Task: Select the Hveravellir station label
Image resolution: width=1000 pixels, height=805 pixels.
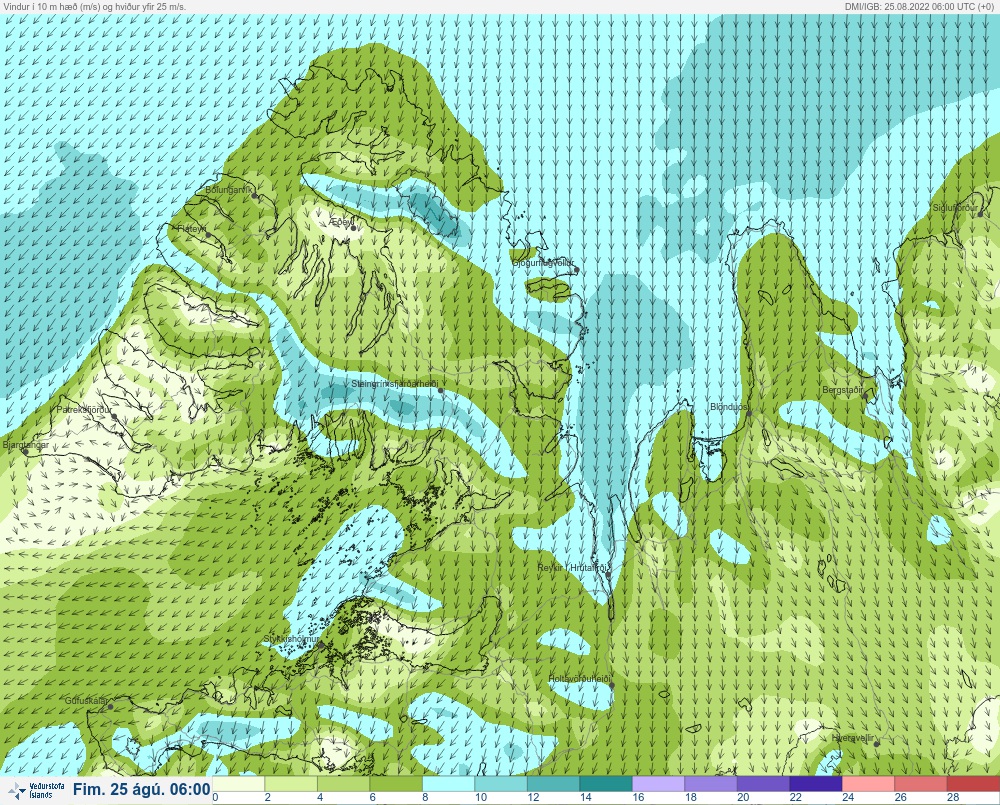Action: pyautogui.click(x=853, y=738)
